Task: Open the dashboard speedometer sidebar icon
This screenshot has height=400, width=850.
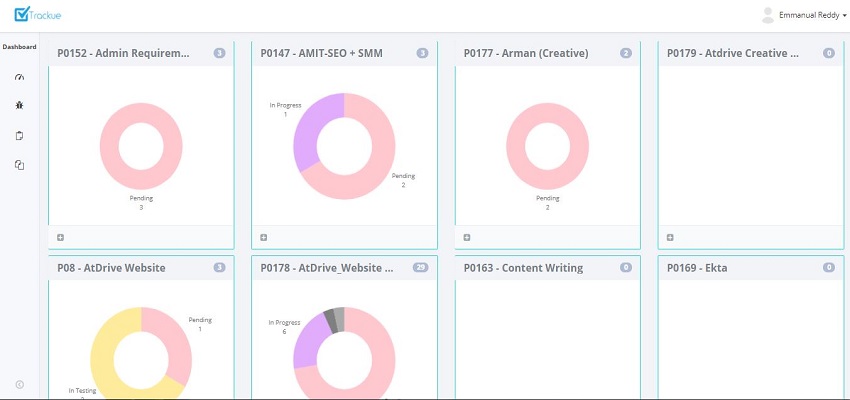Action: tap(20, 77)
